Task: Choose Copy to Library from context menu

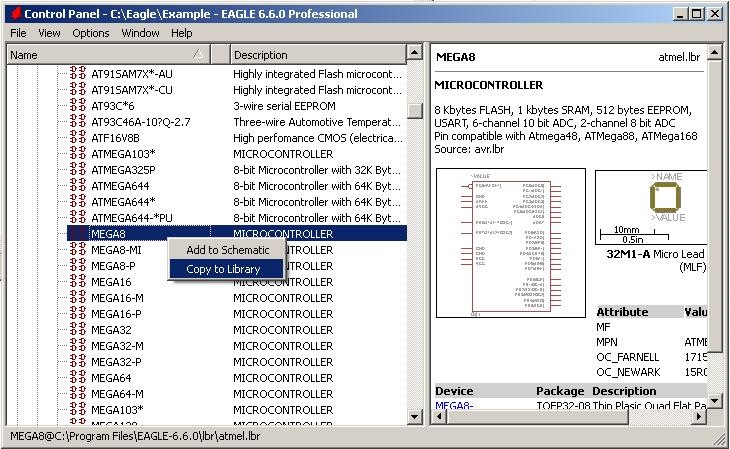Action: tap(226, 269)
